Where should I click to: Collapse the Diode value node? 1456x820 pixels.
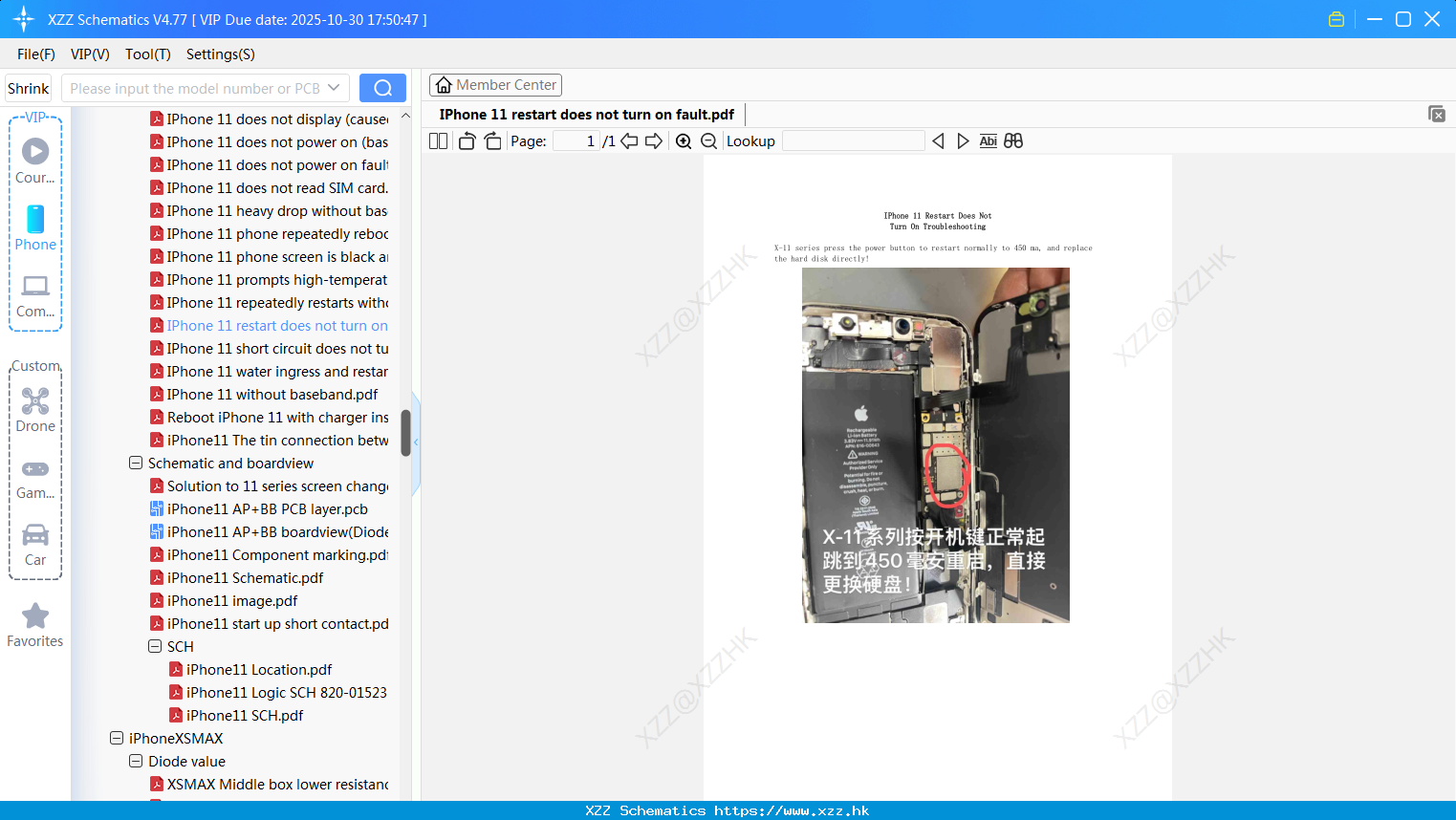pyautogui.click(x=136, y=761)
